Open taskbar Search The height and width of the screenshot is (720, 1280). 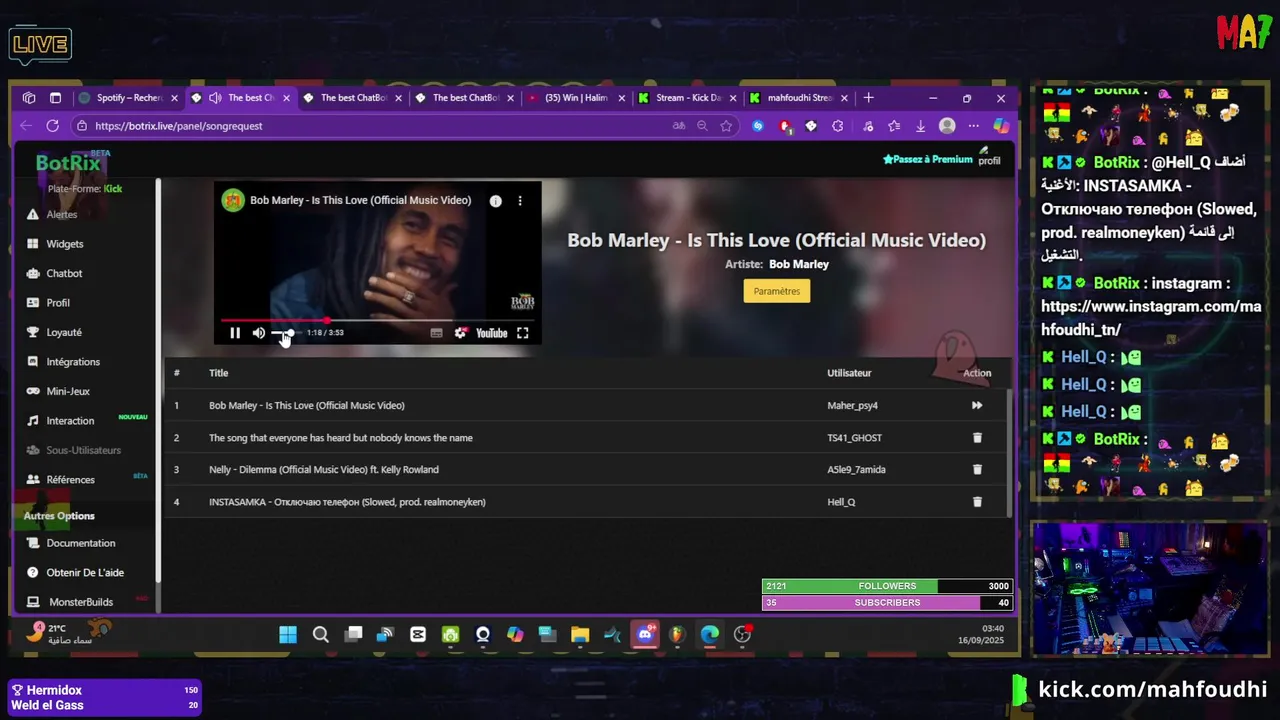pos(320,634)
